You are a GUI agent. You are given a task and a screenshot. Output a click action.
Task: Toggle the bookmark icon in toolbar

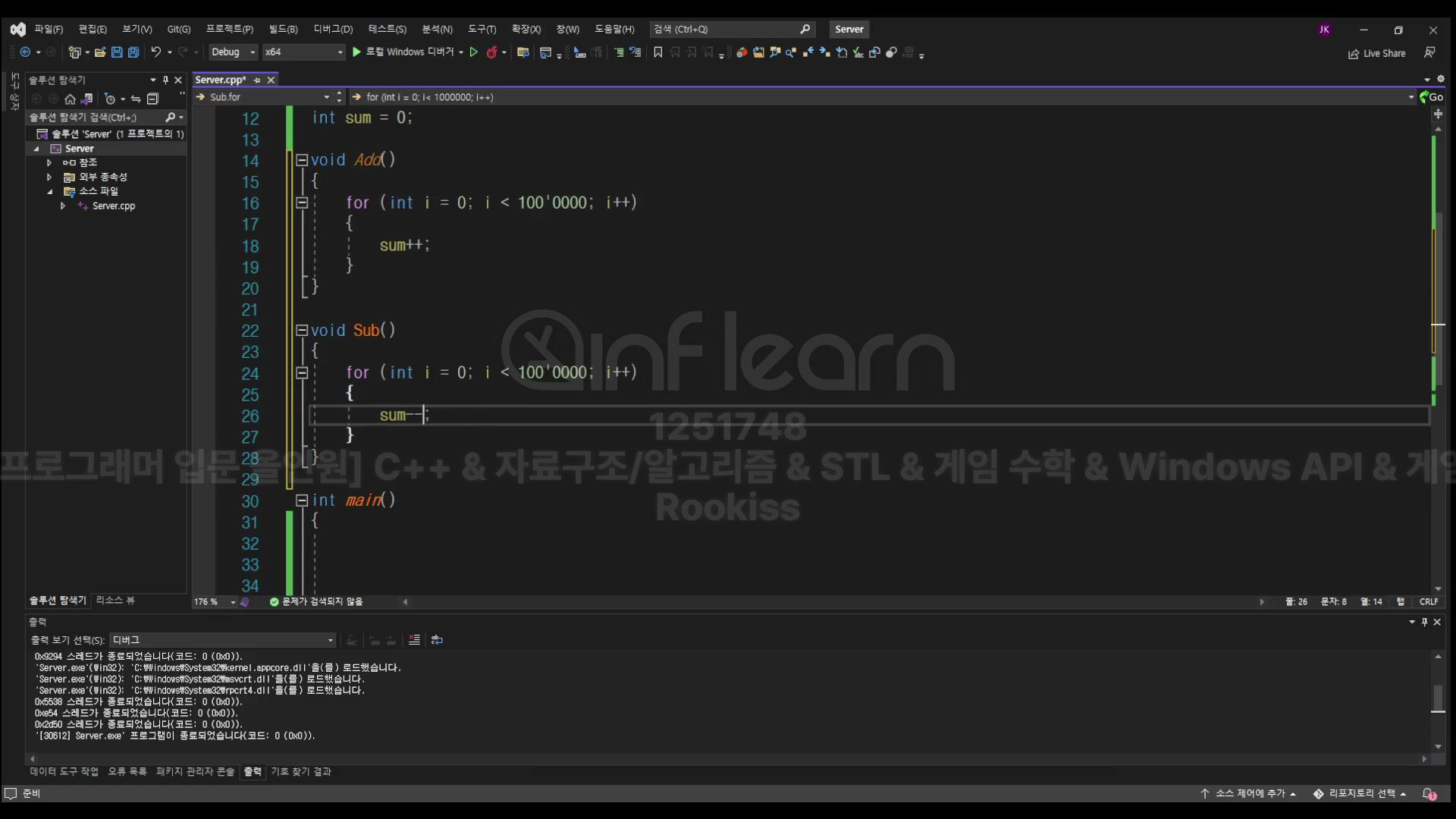point(657,52)
